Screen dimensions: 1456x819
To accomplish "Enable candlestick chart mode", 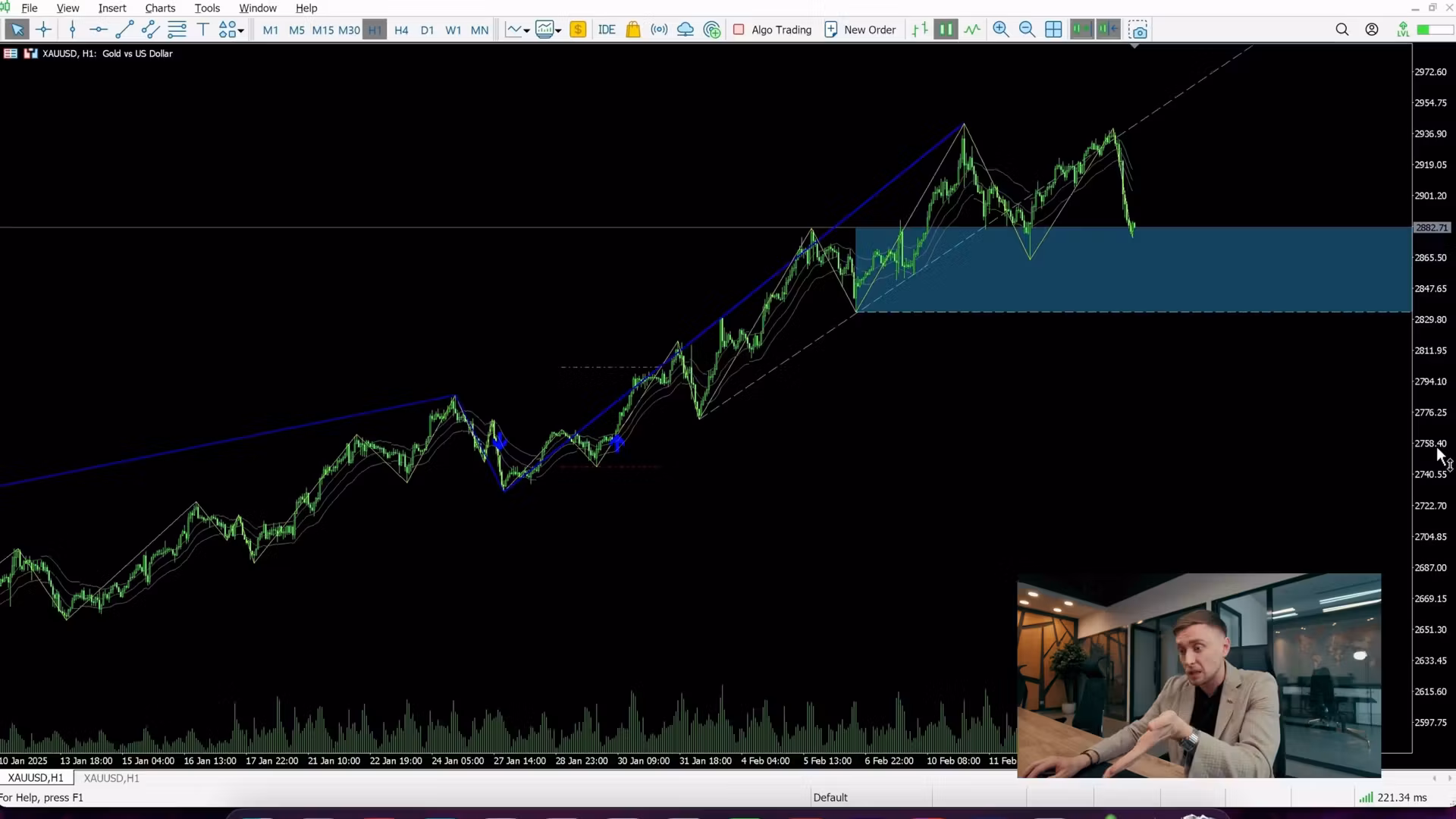I will [946, 29].
